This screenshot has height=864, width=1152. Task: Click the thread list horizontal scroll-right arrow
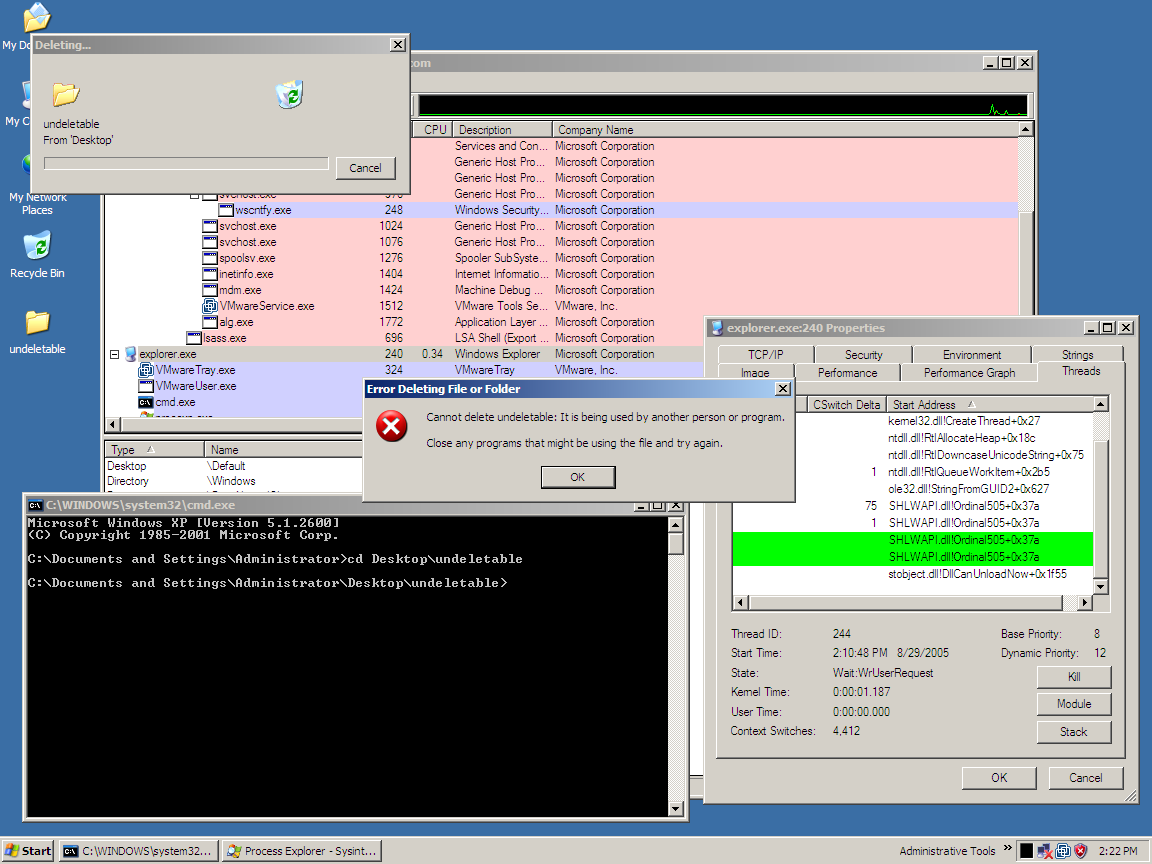1085,602
